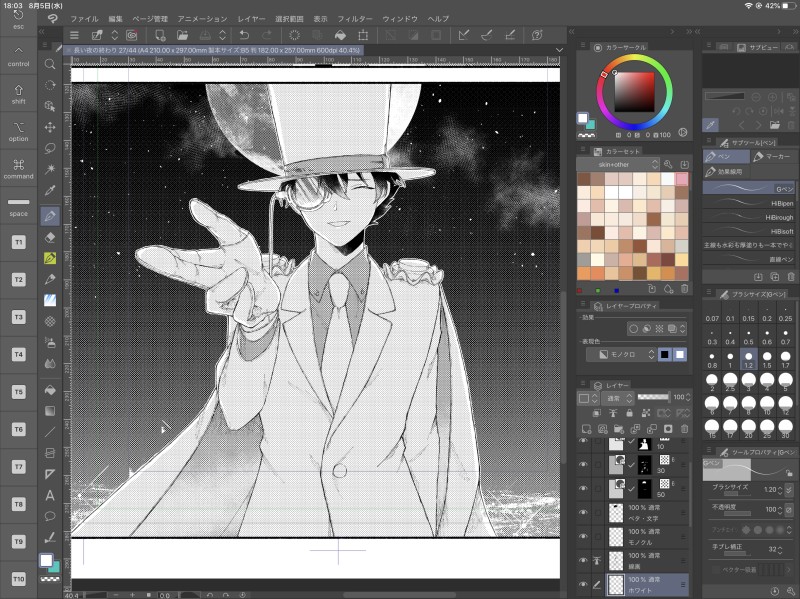Click the Scale/Rotate transform icon
800x599 pixels.
(363, 35)
